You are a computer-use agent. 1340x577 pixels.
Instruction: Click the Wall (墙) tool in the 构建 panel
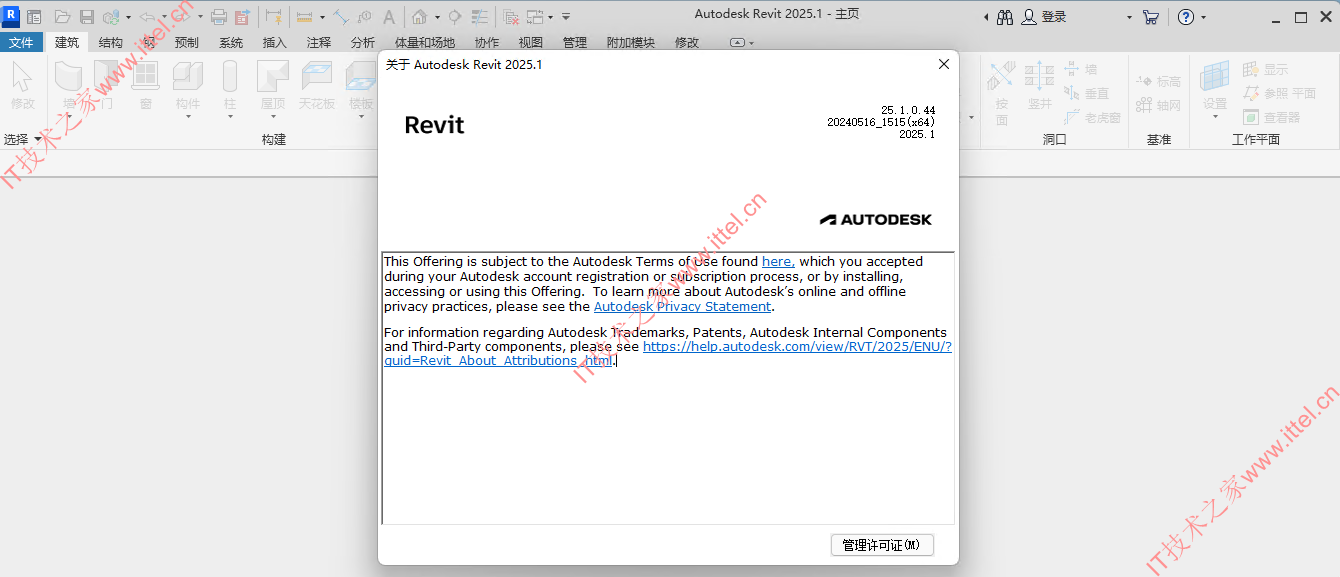pyautogui.click(x=69, y=85)
